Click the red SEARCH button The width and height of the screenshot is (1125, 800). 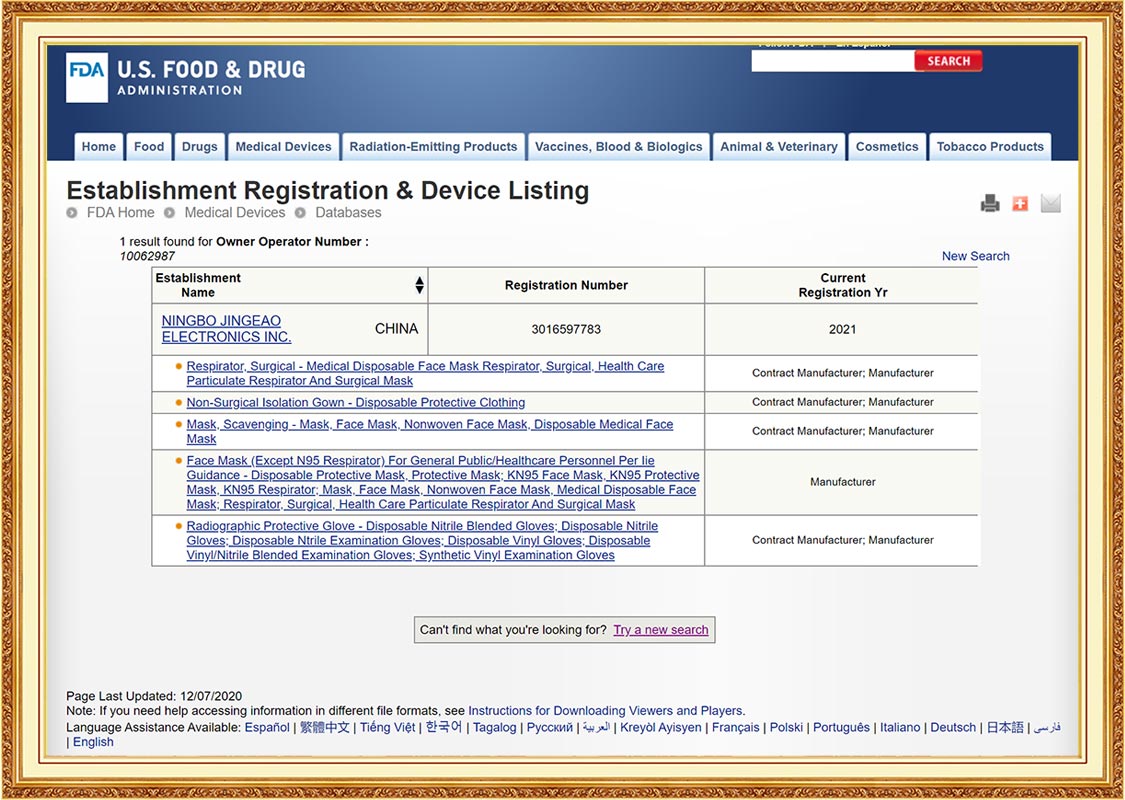[949, 62]
